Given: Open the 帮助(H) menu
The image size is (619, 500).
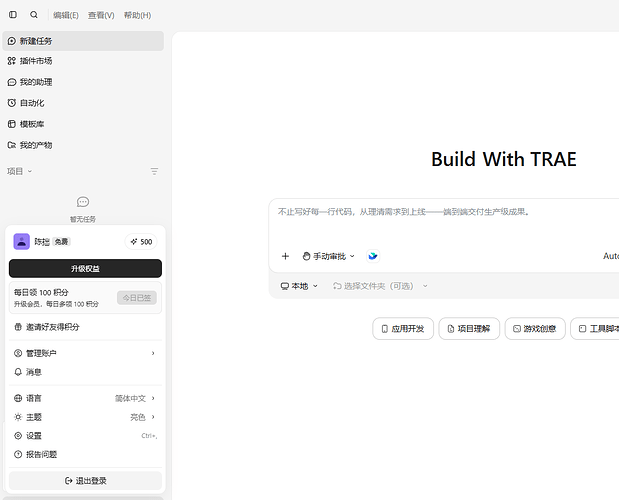Looking at the screenshot, I should 137,15.
